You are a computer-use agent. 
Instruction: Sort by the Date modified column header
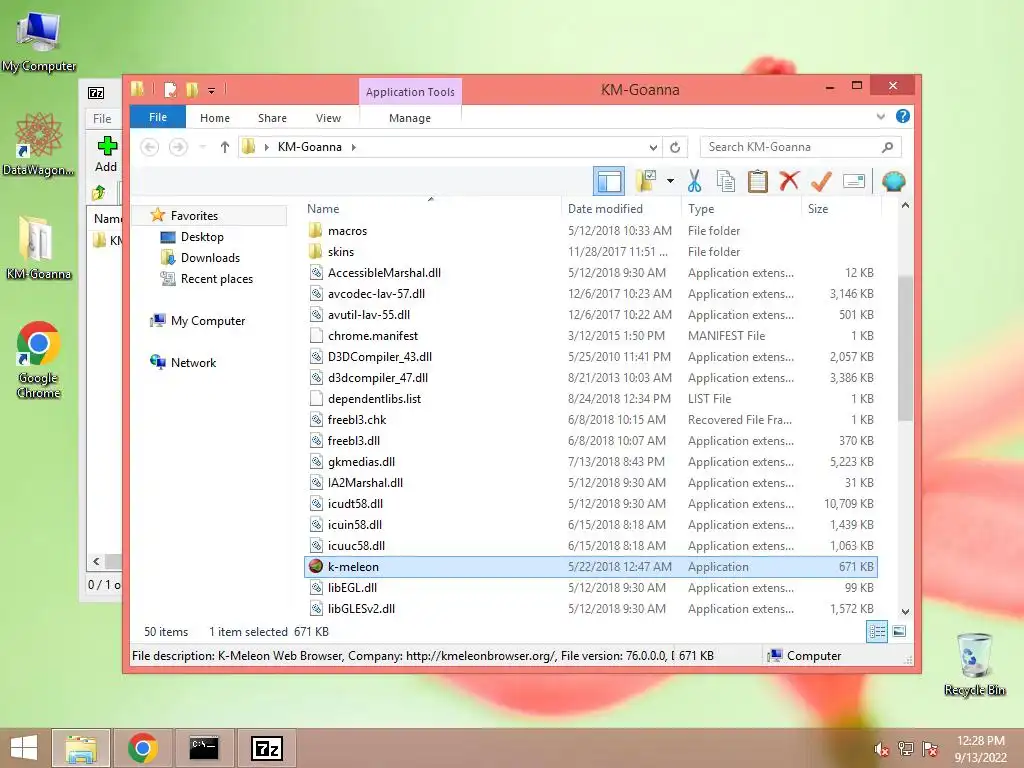click(620, 208)
